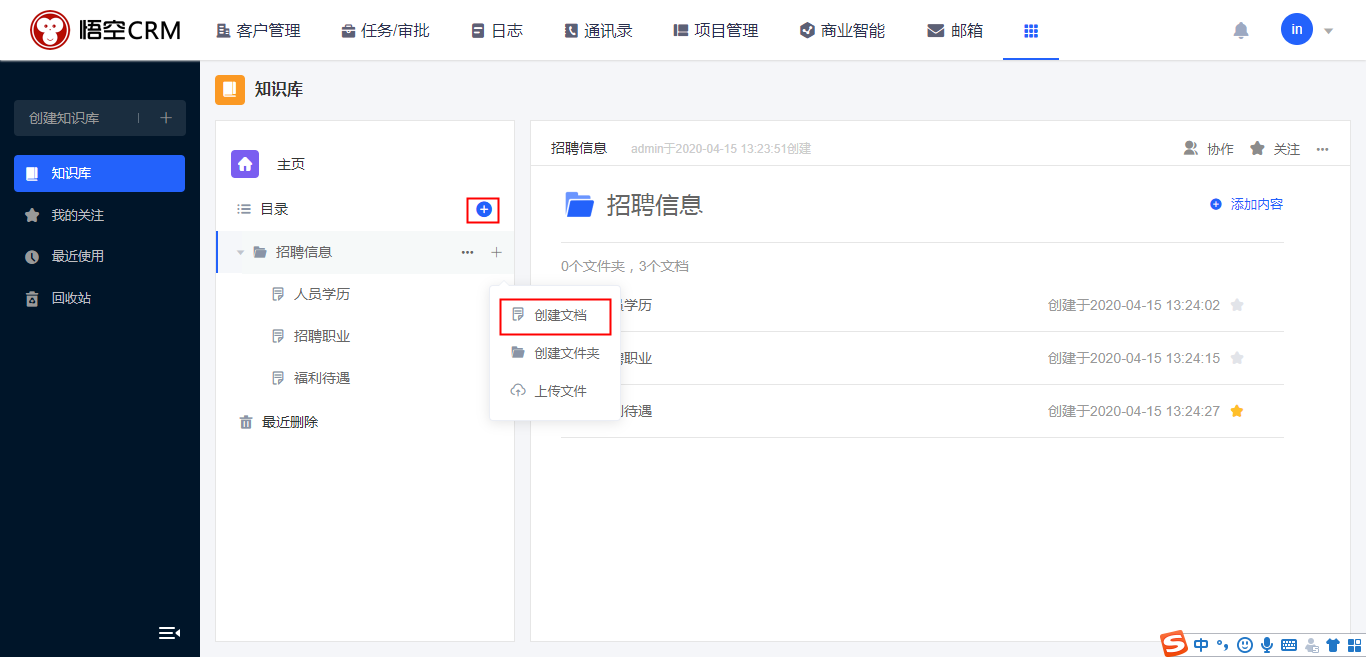This screenshot has width=1366, height=657.
Task: Click 0个文件夹，3个文档 summary text
Action: pos(625,266)
